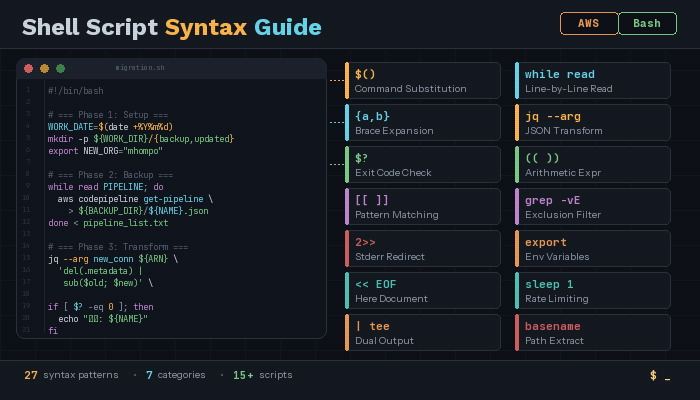Click the $ _ terminal prompt in footer
Image resolution: width=700 pixels, height=400 pixels.
coord(660,376)
